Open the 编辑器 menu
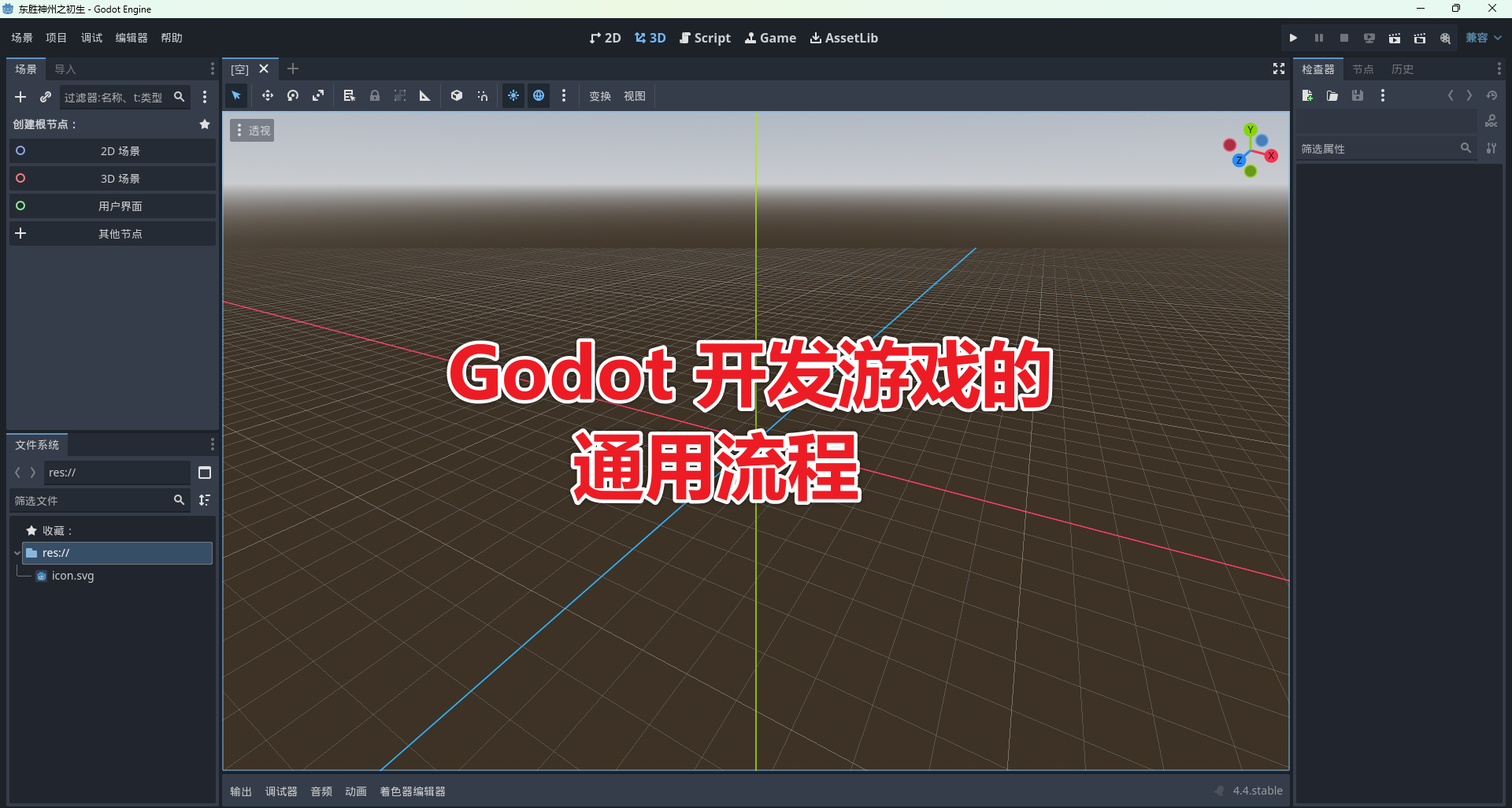Screen dimensions: 1512x808 click(132, 38)
